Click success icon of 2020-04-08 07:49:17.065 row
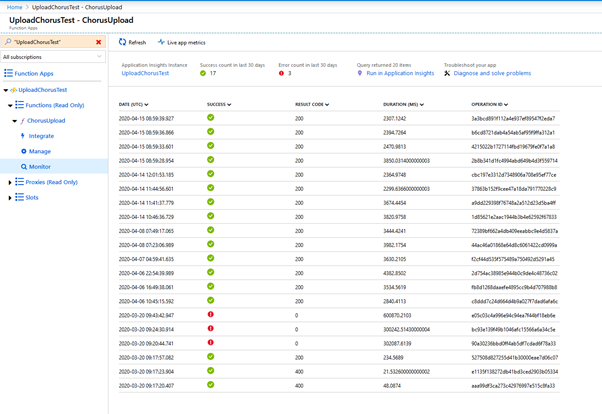This screenshot has height=414, width=602. tap(210, 230)
